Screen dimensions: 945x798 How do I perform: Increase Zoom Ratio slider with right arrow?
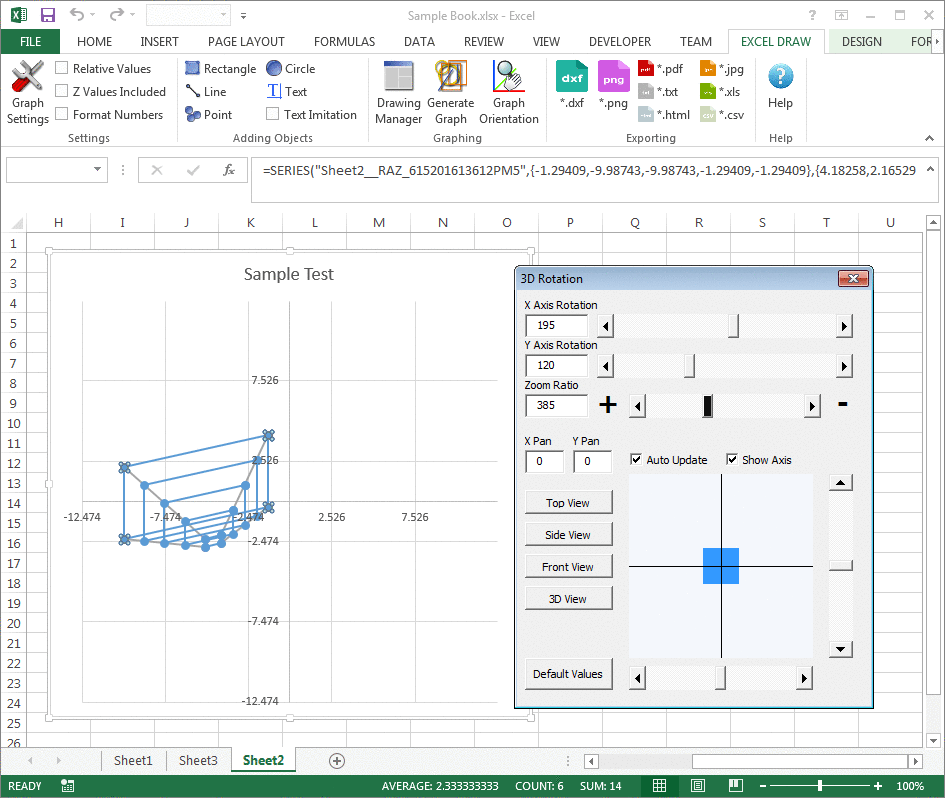(x=812, y=406)
